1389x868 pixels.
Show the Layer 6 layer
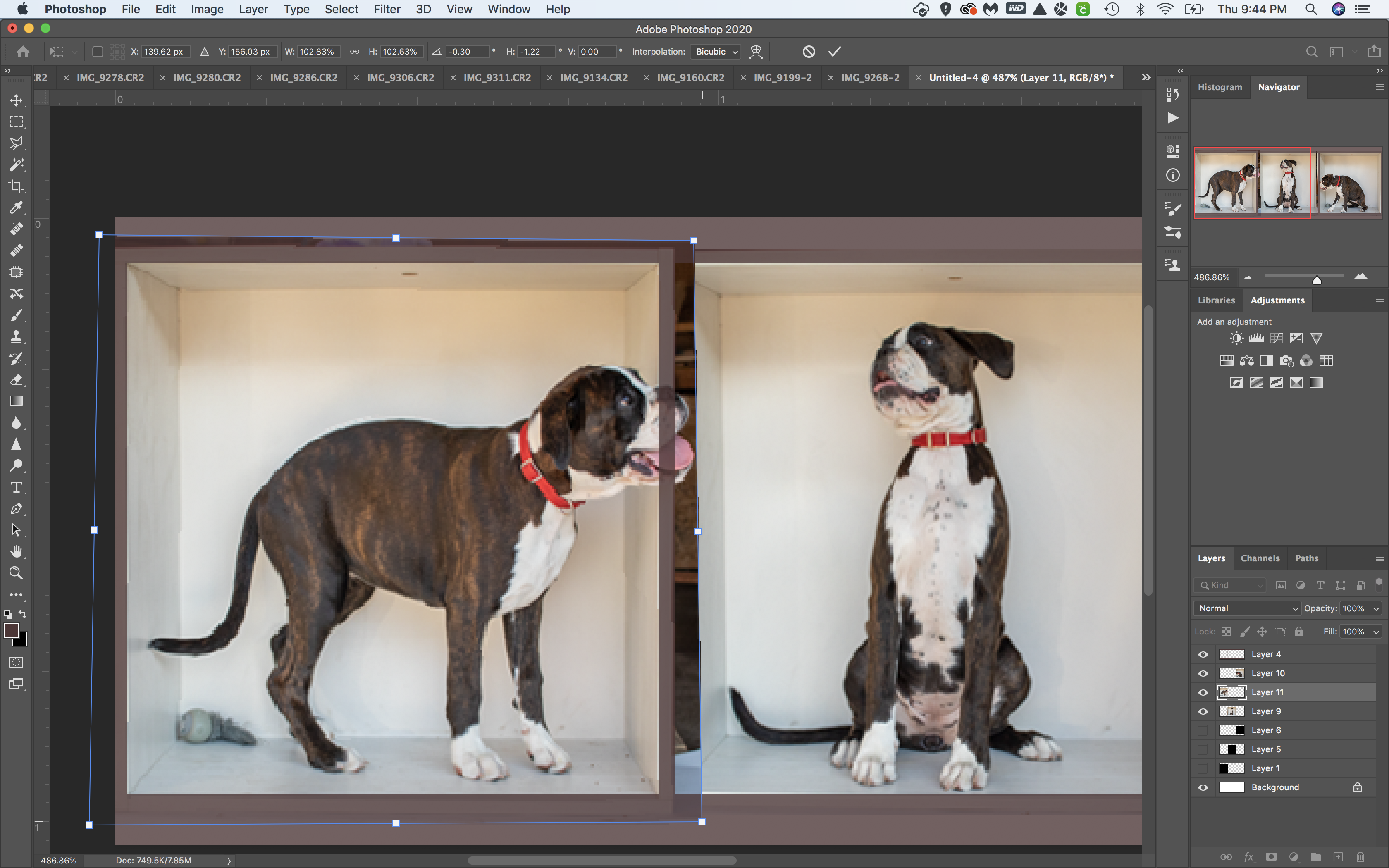1203,730
